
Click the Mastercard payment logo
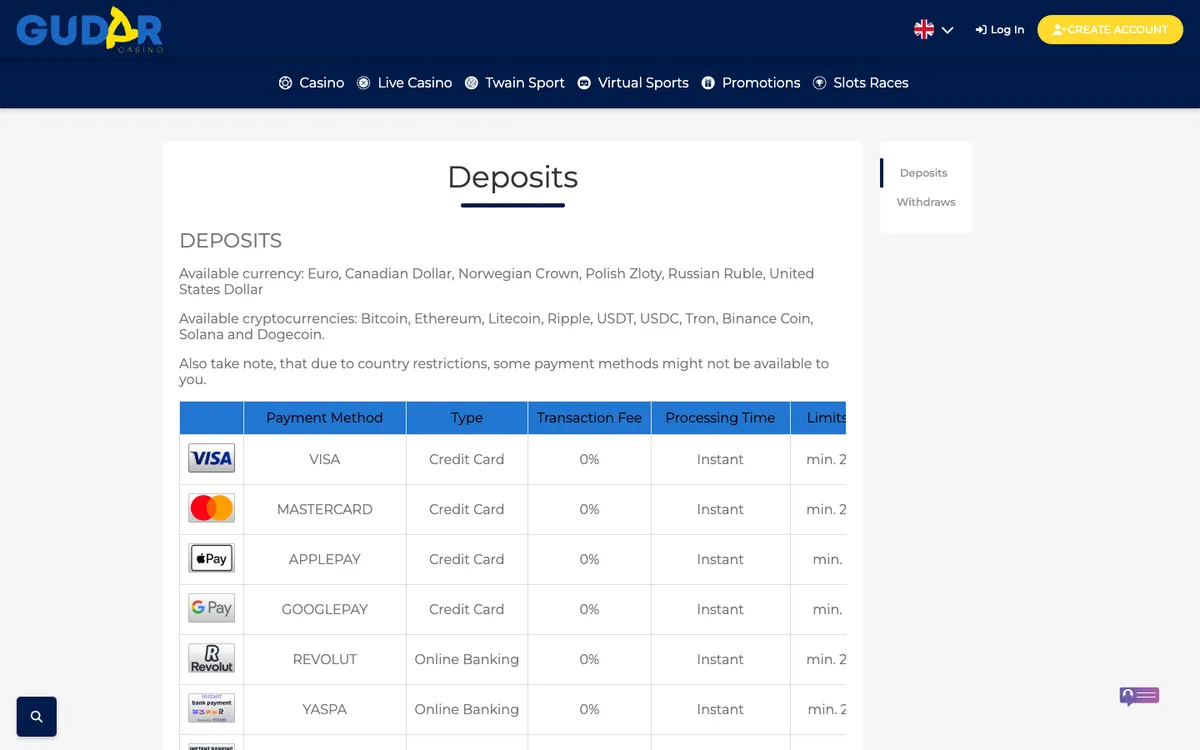click(x=212, y=509)
